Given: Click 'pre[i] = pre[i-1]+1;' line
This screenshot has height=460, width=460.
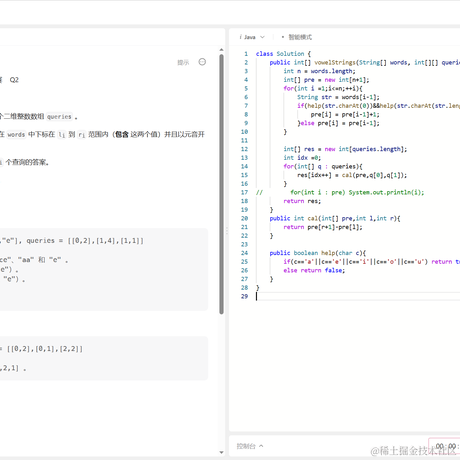Looking at the screenshot, I should coord(345,114).
